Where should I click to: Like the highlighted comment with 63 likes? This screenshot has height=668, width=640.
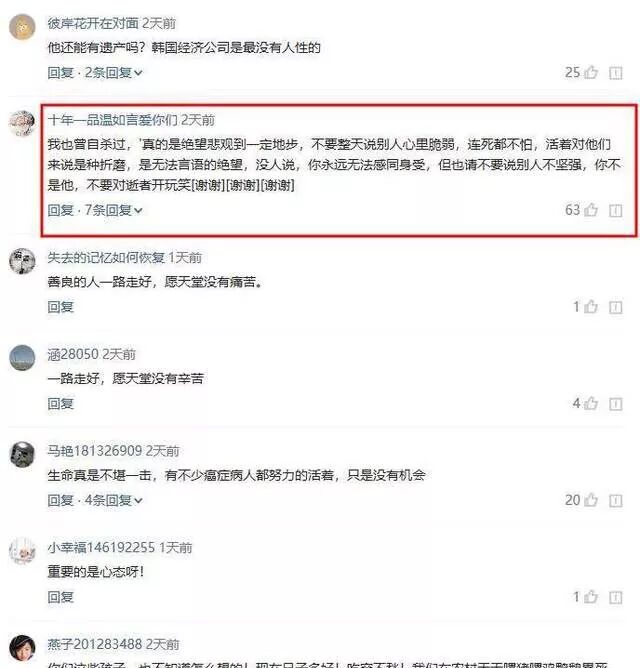coord(591,210)
